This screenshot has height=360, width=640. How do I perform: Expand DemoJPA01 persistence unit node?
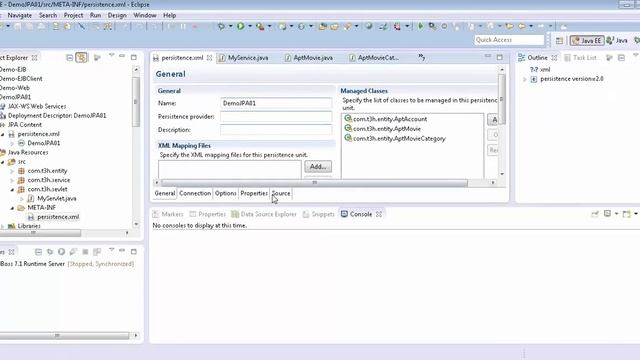pyautogui.click(x=12, y=143)
